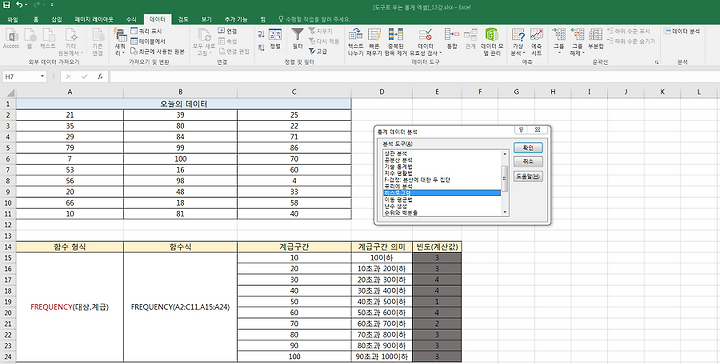Click 빠른 채우기 (Flash Fill) icon
Viewport: 720px width, 364px height.
(x=374, y=41)
